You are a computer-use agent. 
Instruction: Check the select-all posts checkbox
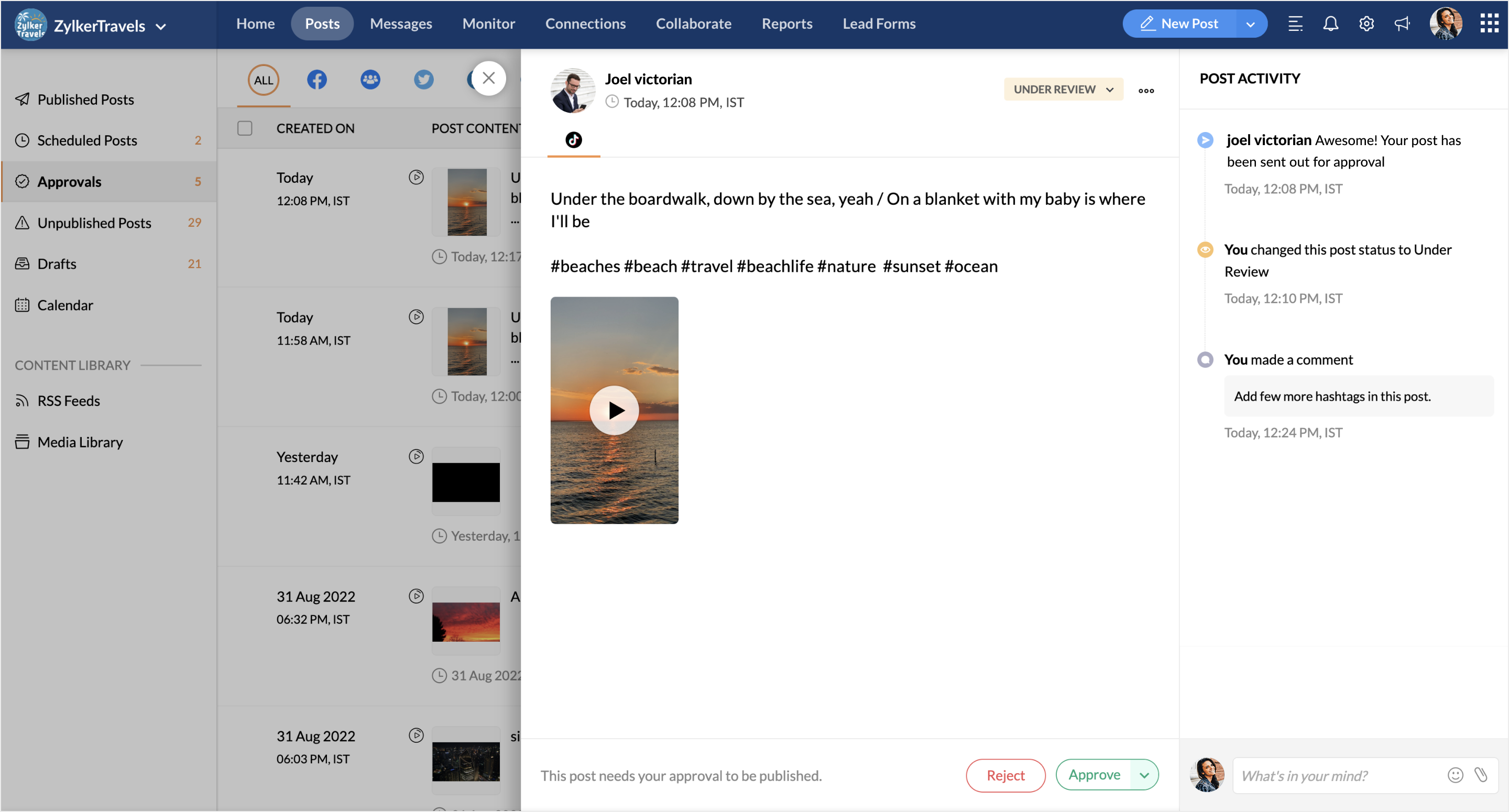click(245, 128)
